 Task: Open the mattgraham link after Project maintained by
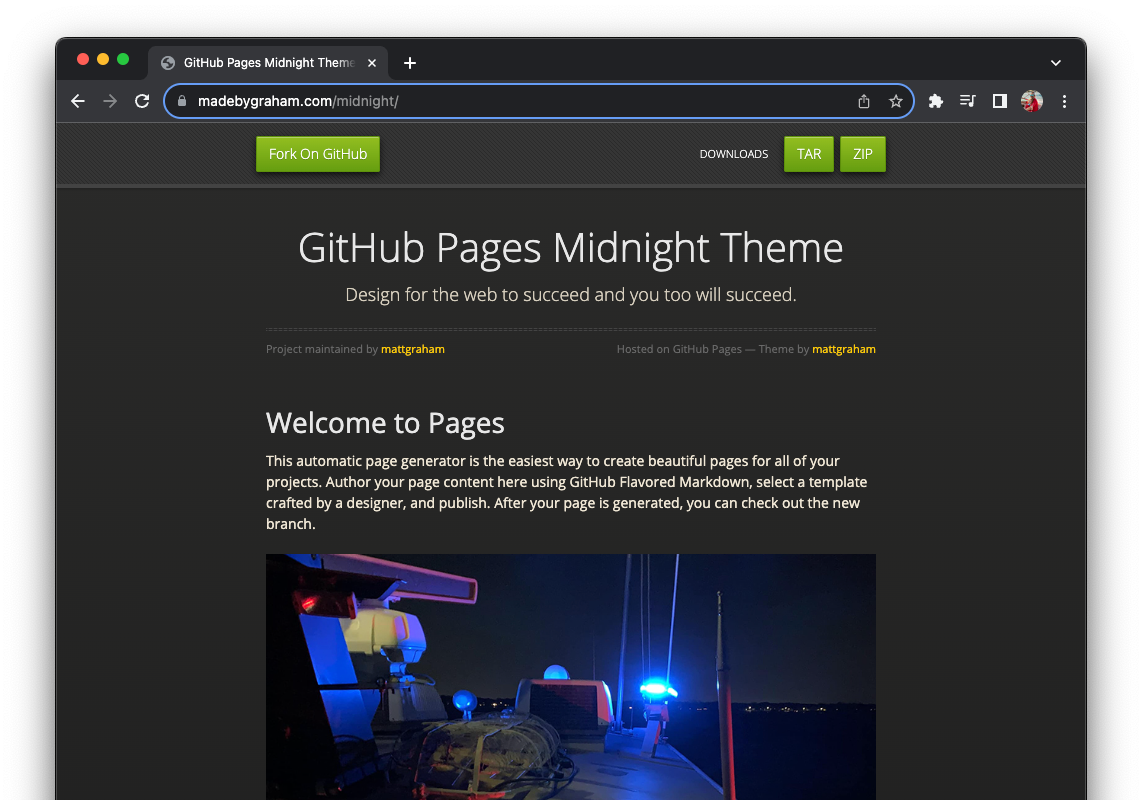pyautogui.click(x=412, y=349)
